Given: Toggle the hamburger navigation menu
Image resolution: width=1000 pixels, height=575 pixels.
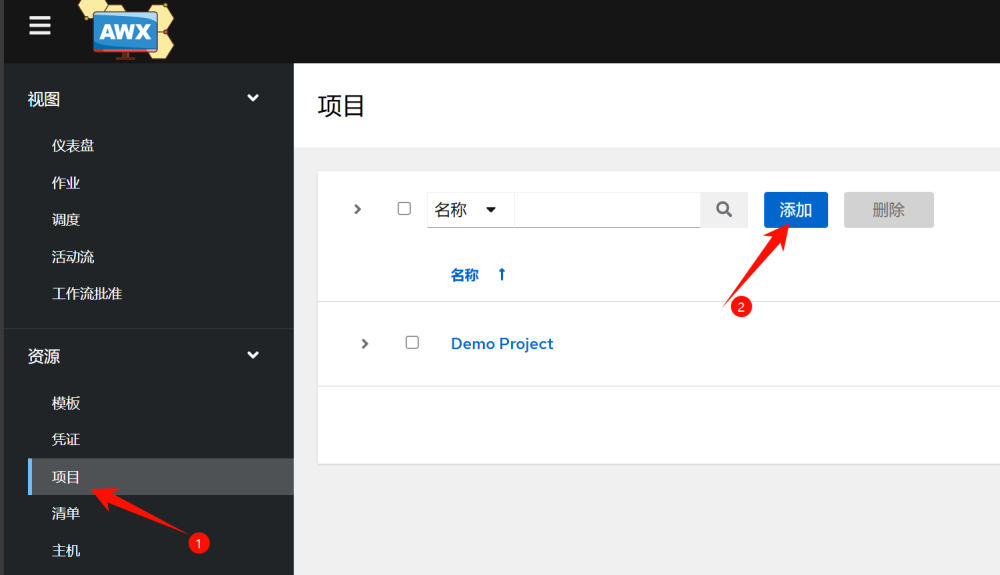Looking at the screenshot, I should click(x=40, y=25).
